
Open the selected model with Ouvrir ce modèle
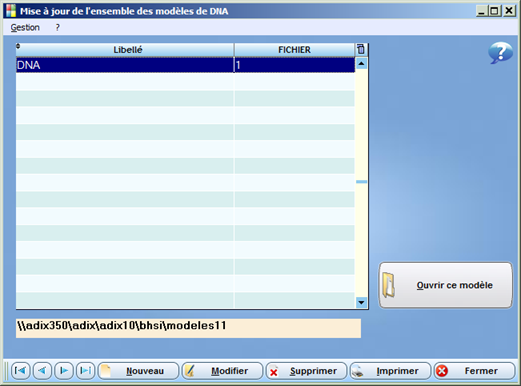pos(446,285)
